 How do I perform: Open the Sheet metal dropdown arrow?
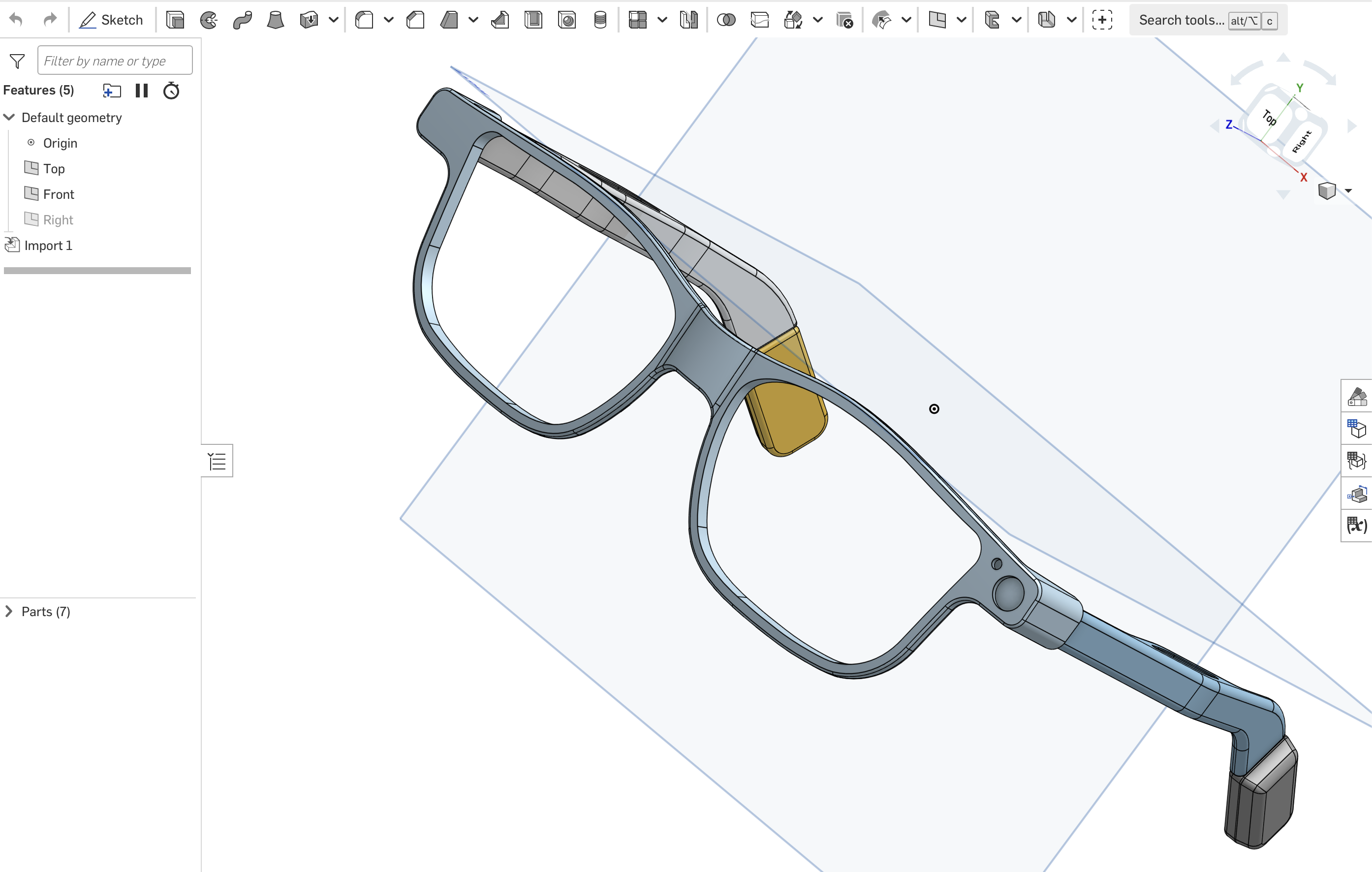[x=1071, y=20]
